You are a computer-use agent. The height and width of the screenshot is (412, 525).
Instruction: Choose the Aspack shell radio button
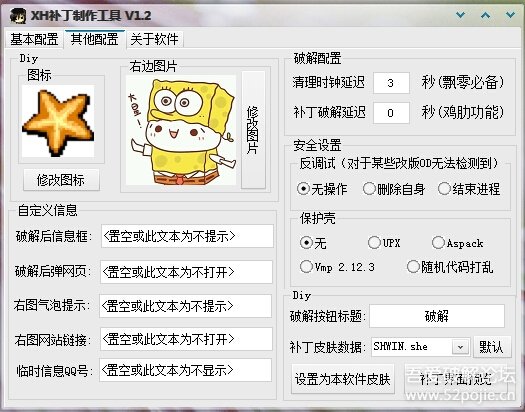click(x=457, y=243)
